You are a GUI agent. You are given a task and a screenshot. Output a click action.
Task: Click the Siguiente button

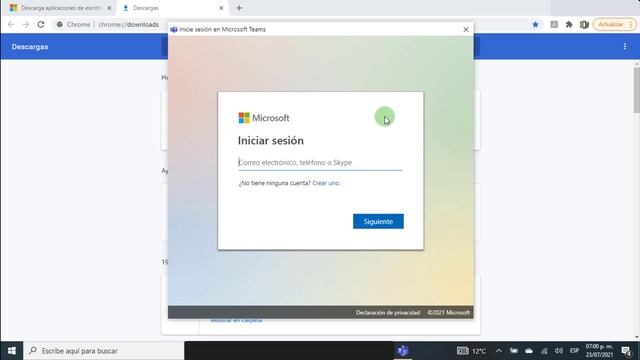(378, 221)
